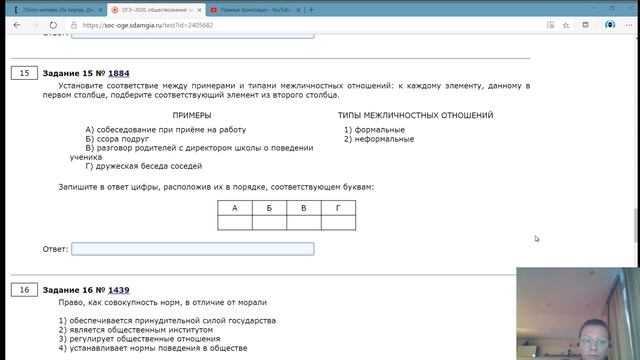The image size is (640, 360).
Task: Click the text 'дружеская беседа соседей'
Action: (149, 166)
